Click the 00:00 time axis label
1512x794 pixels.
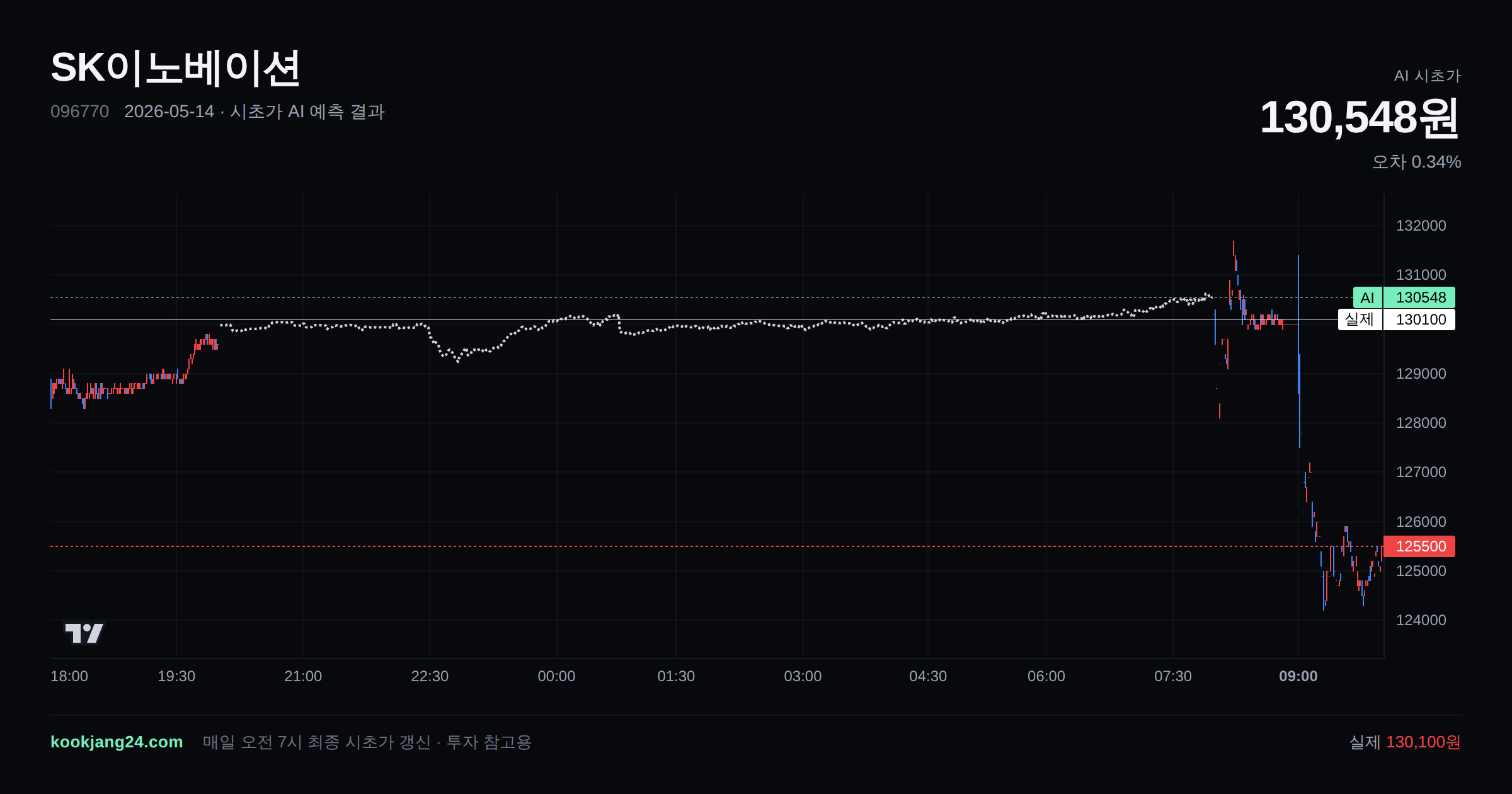556,676
